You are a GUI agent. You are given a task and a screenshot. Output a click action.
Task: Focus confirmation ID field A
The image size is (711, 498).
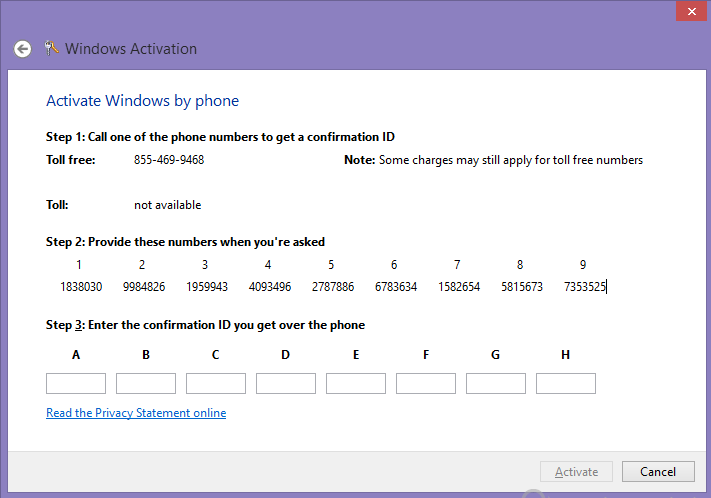[x=76, y=384]
